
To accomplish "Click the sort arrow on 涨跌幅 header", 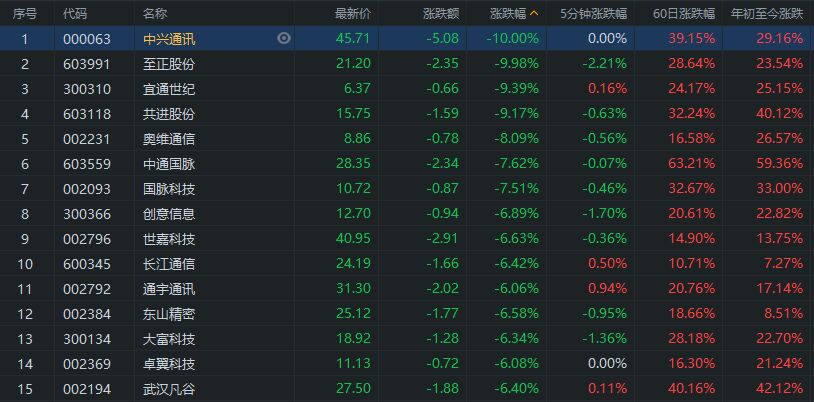I will (x=534, y=14).
